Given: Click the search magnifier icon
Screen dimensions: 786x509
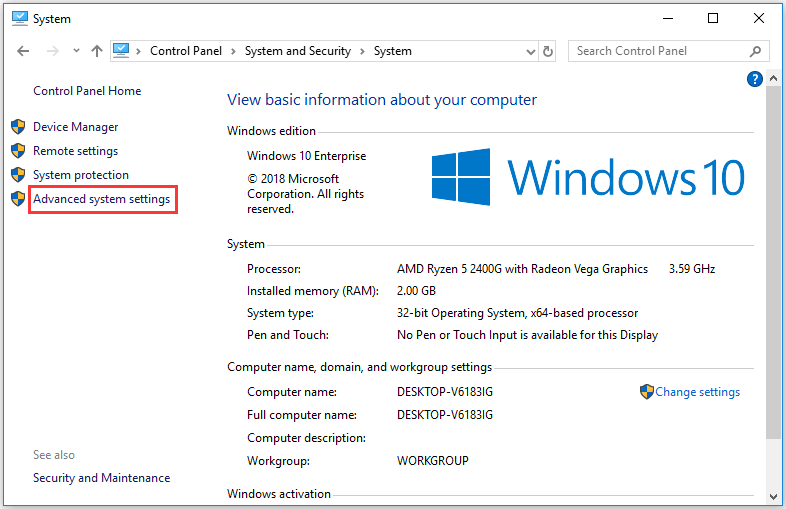Looking at the screenshot, I should [755, 51].
